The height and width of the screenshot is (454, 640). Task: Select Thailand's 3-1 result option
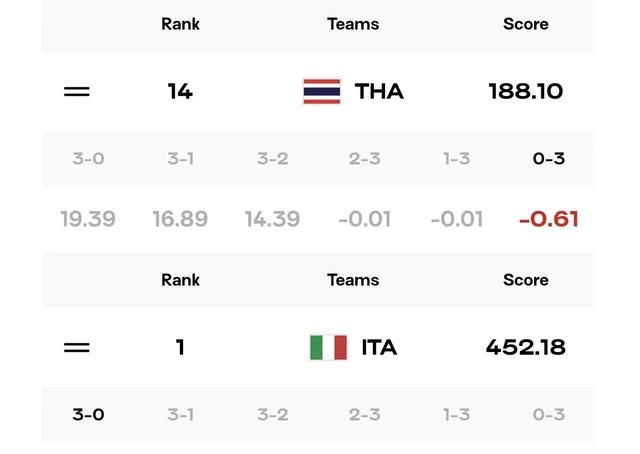(180, 158)
